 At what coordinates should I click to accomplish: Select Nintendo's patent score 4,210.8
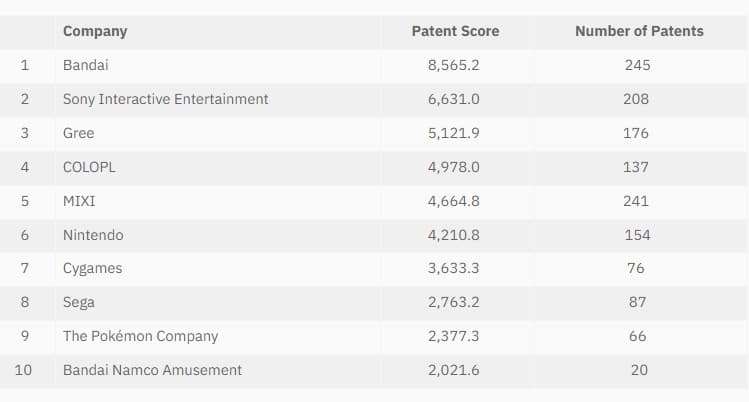click(x=454, y=235)
